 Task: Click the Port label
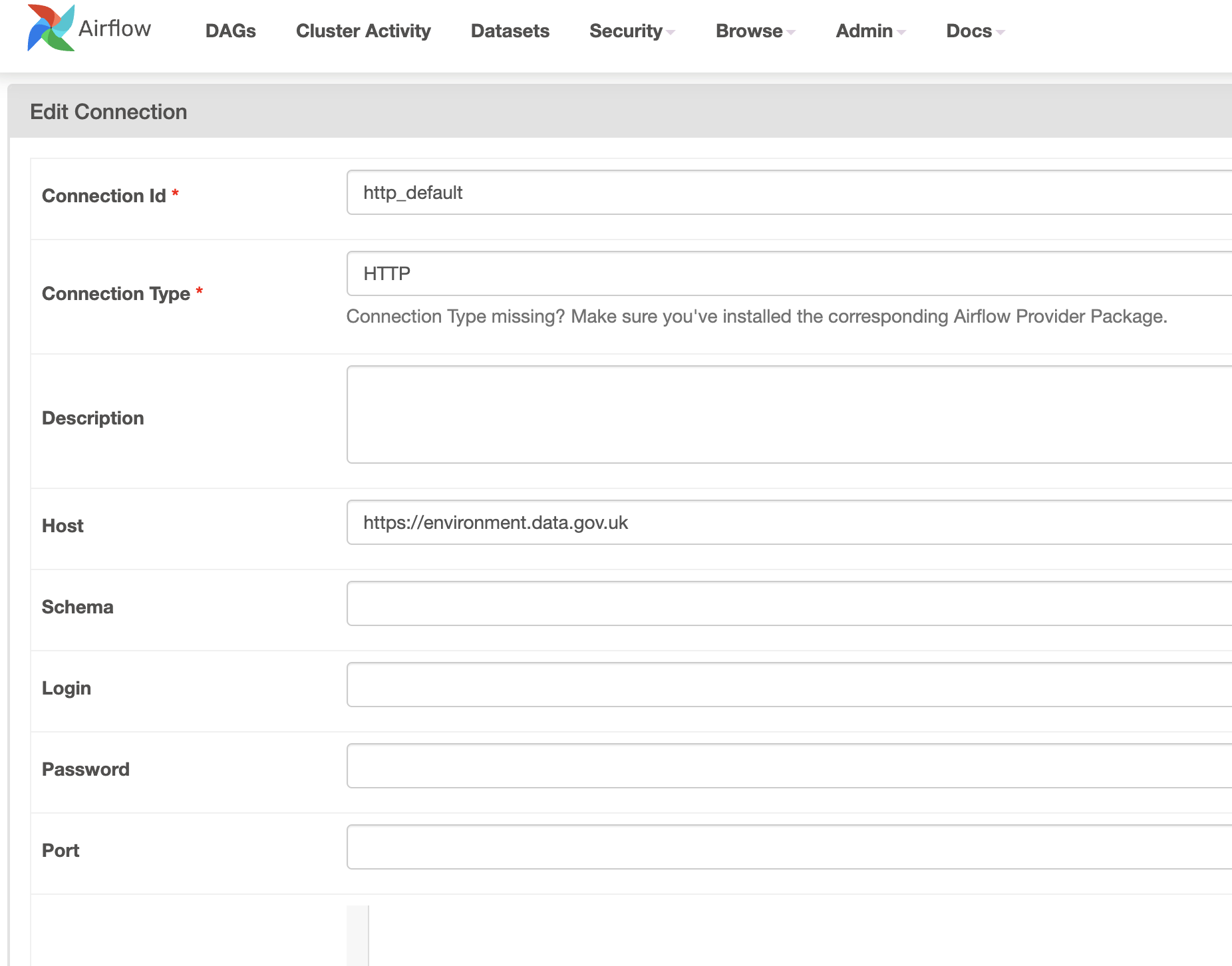coord(61,850)
